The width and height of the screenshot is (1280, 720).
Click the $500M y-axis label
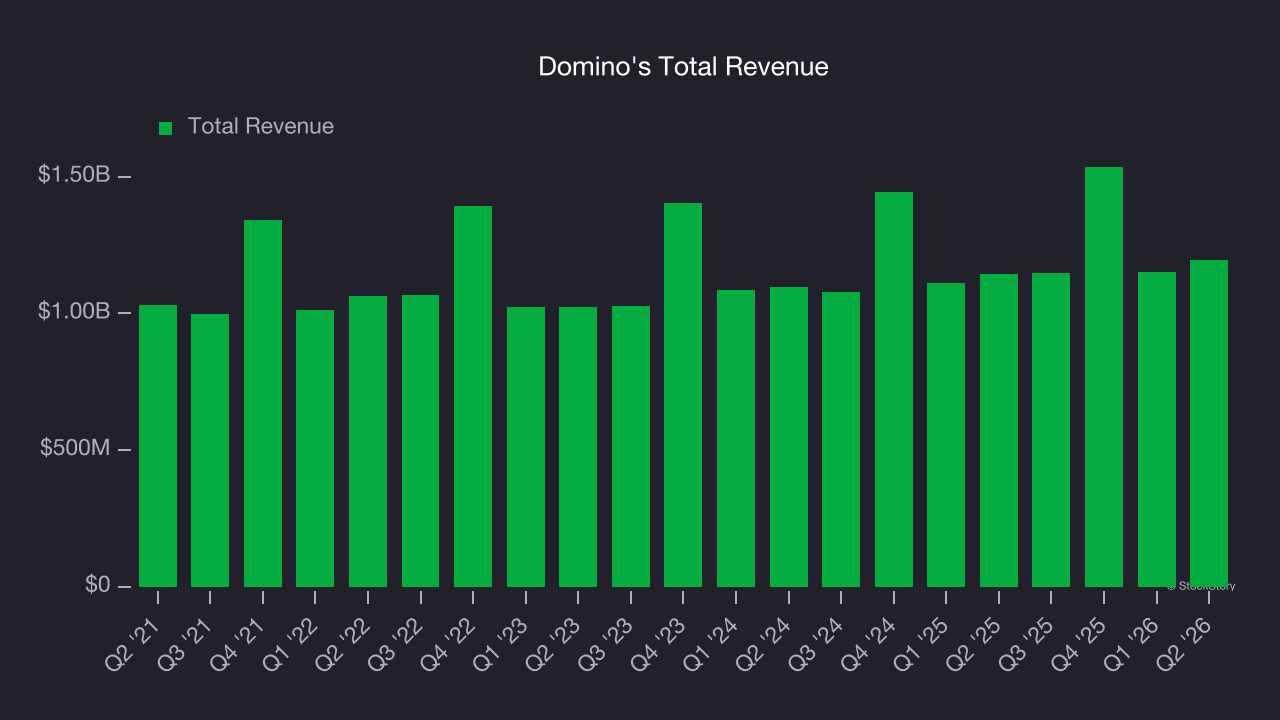[75, 448]
